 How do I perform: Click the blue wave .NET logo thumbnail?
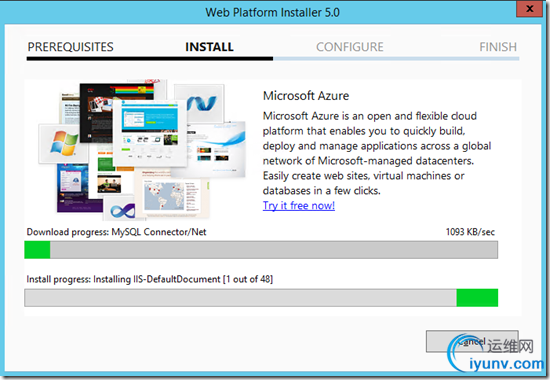click(199, 103)
